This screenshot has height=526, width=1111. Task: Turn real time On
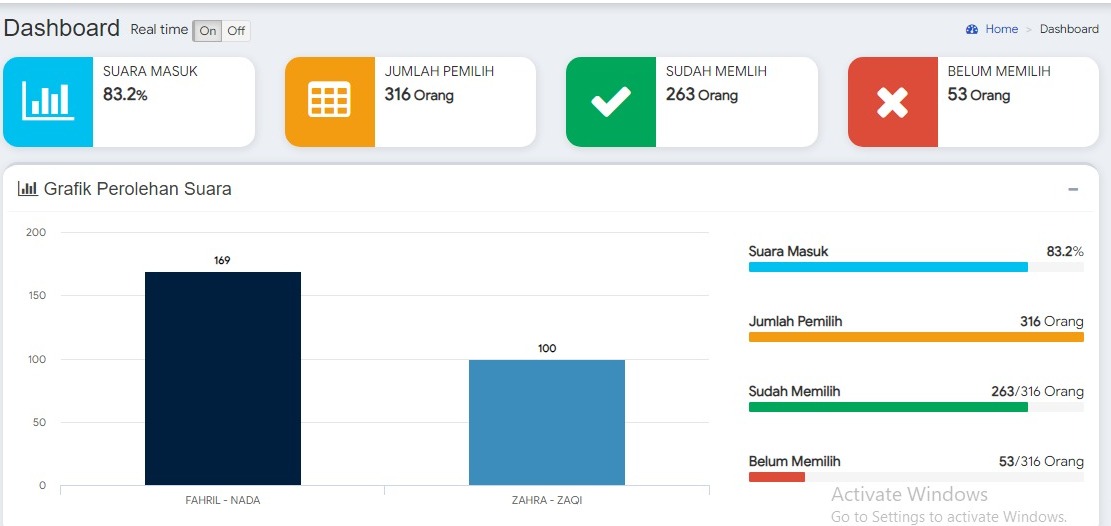207,31
